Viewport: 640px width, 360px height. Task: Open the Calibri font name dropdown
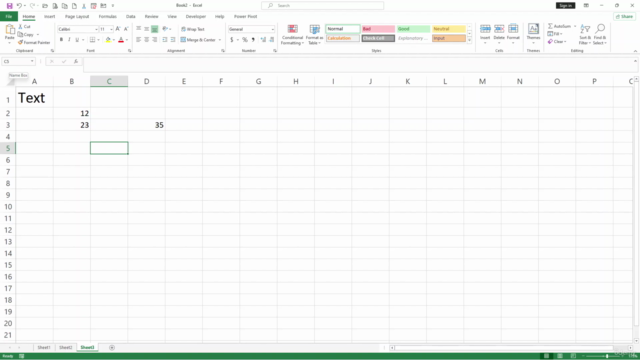click(x=96, y=29)
